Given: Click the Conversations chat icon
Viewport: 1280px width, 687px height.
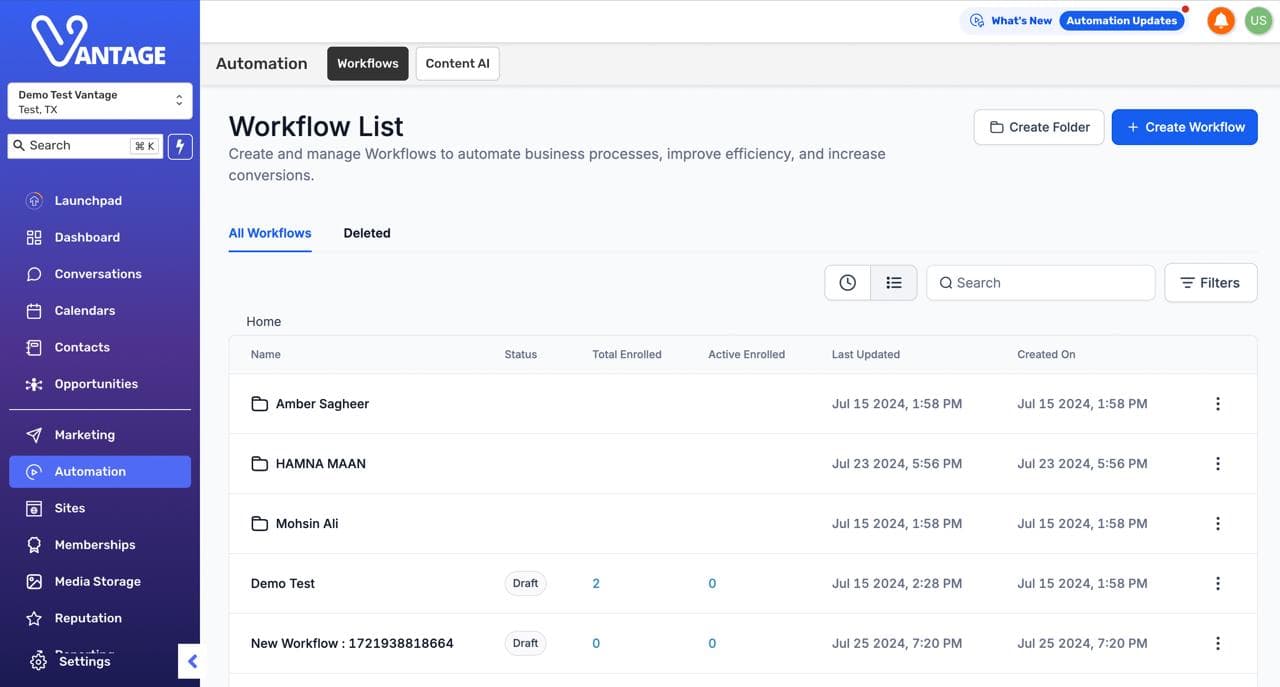Looking at the screenshot, I should tap(34, 274).
